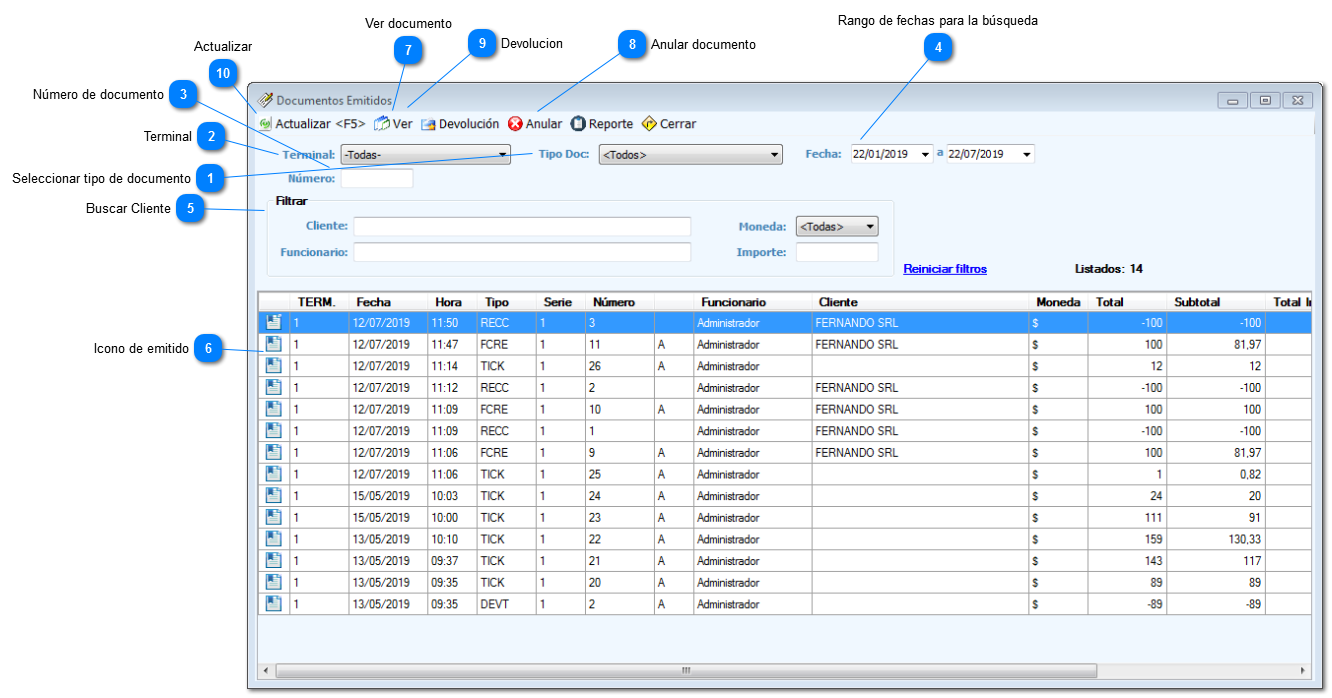Click emitted icon of FCRE 11:09 row
The height and width of the screenshot is (698, 1332).
pos(273,409)
